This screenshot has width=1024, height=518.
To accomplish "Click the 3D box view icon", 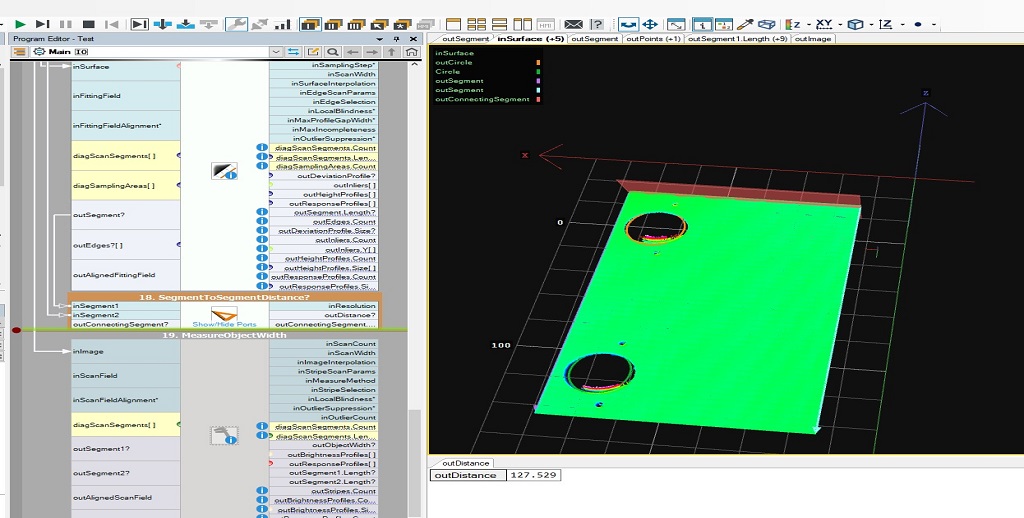I will click(767, 24).
